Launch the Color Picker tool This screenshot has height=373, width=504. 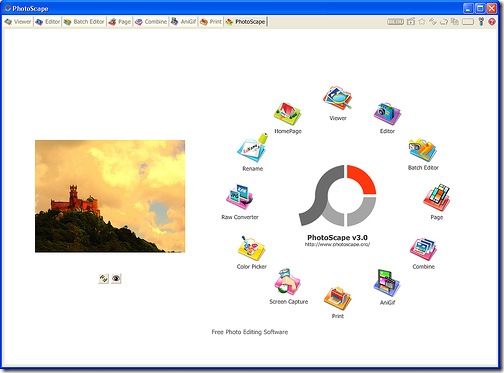[x=251, y=248]
